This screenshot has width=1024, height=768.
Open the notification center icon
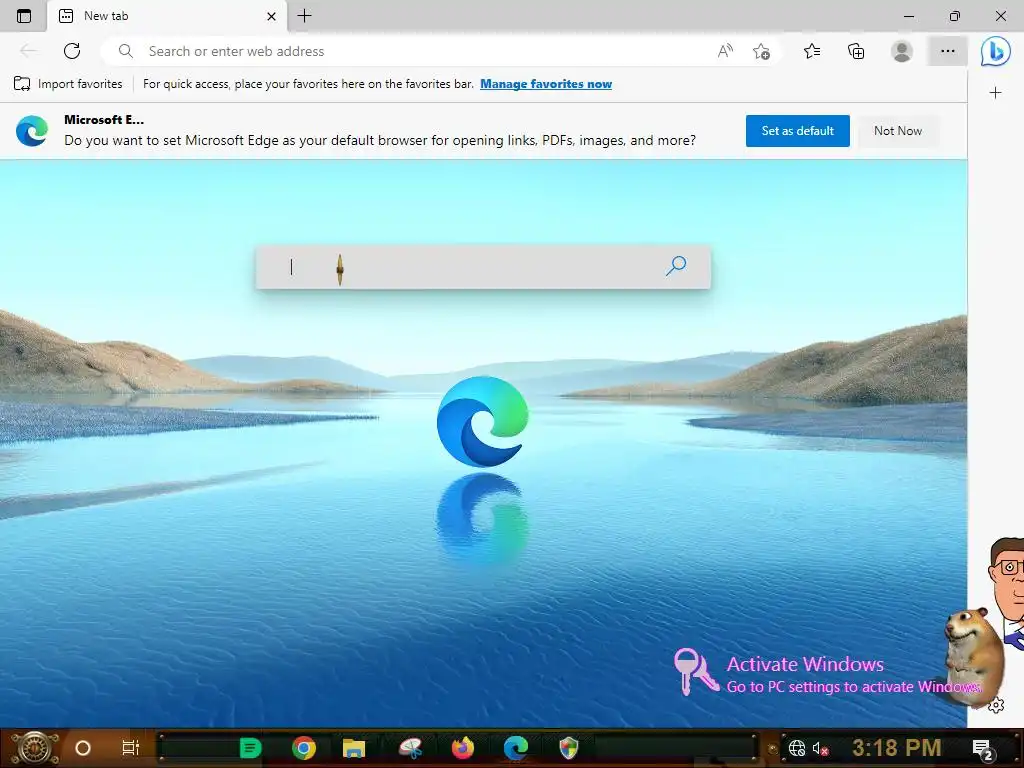(x=982, y=749)
